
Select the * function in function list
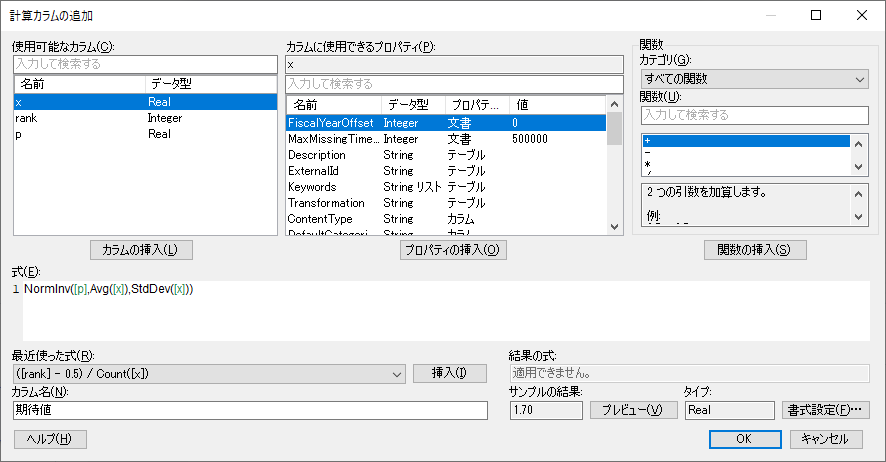click(x=746, y=164)
